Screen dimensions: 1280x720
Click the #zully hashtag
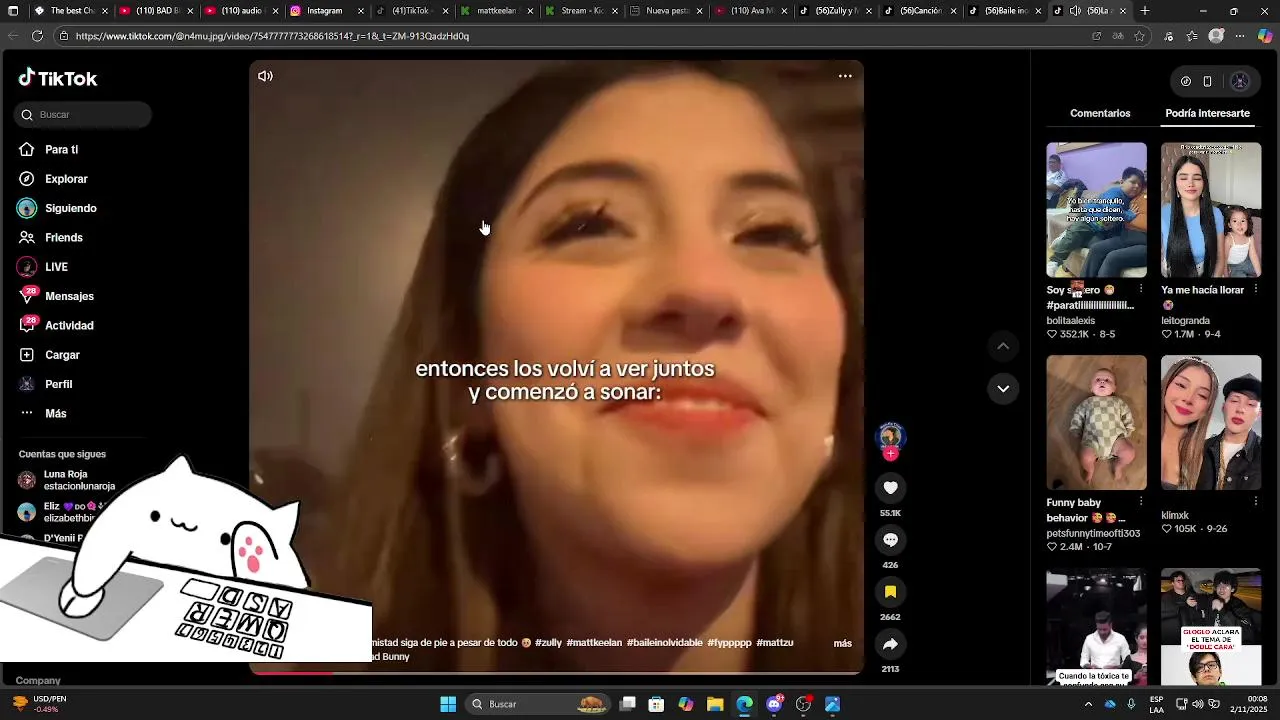(x=548, y=643)
